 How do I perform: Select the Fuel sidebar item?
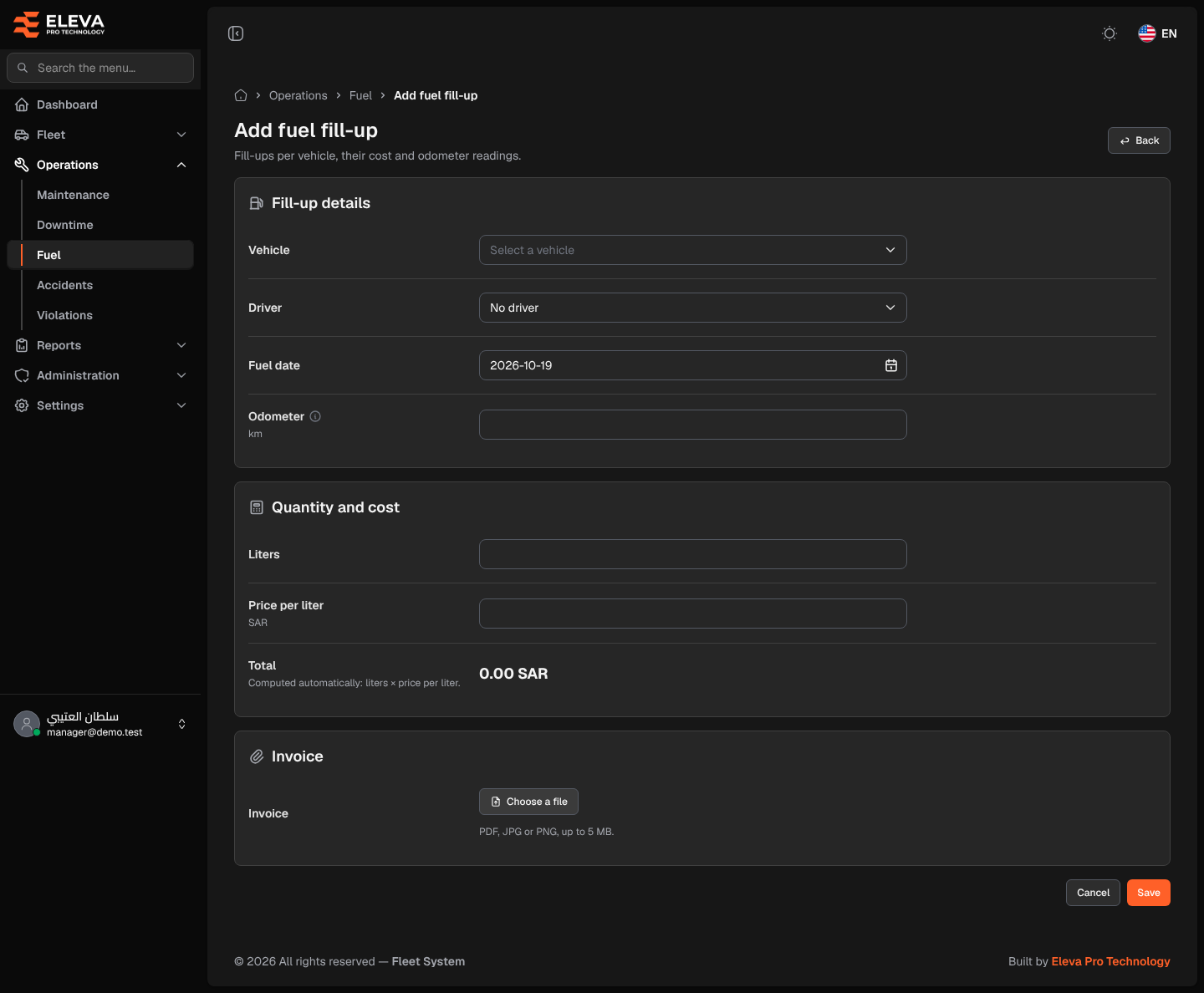point(100,255)
